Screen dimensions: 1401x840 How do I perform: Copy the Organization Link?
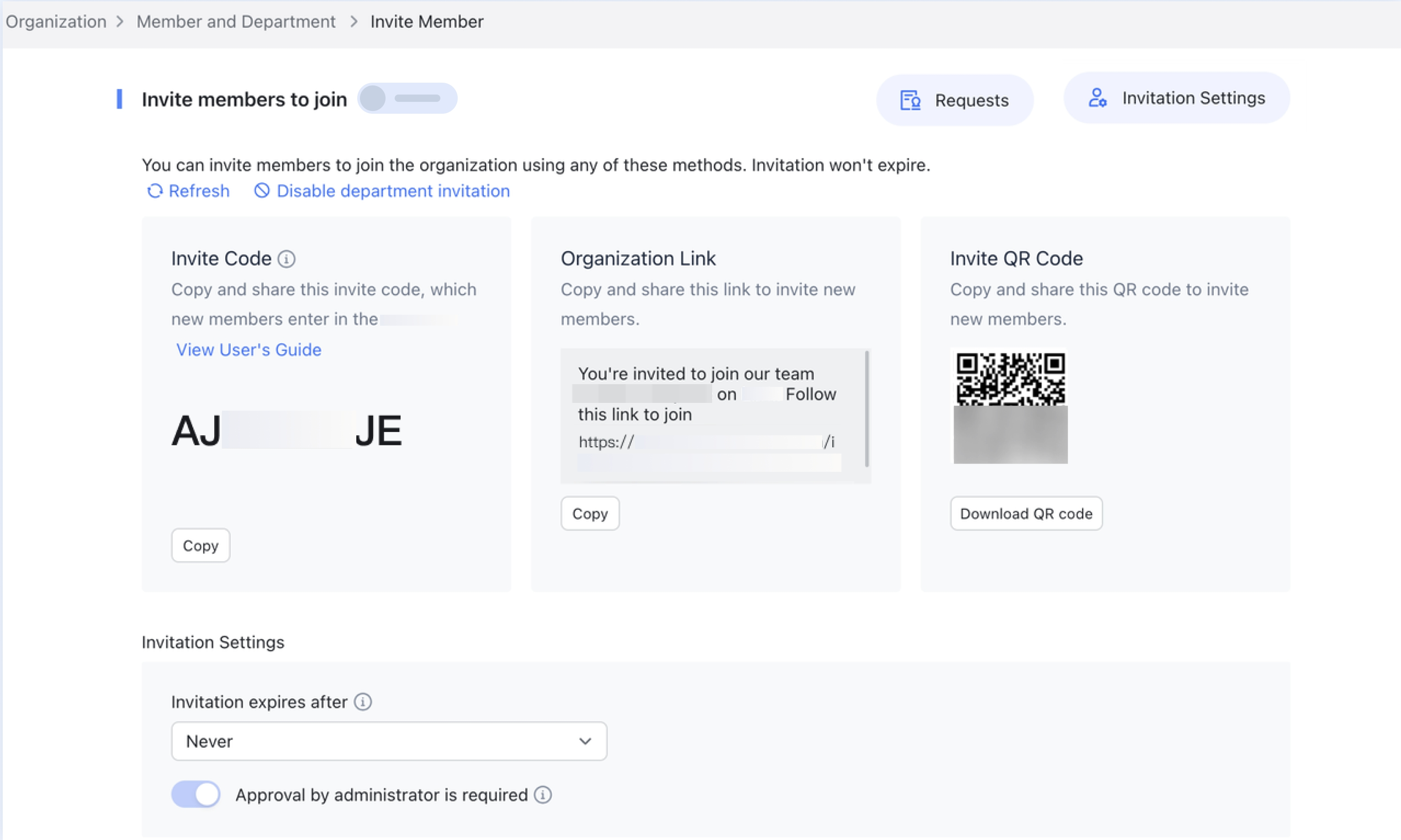(x=589, y=513)
